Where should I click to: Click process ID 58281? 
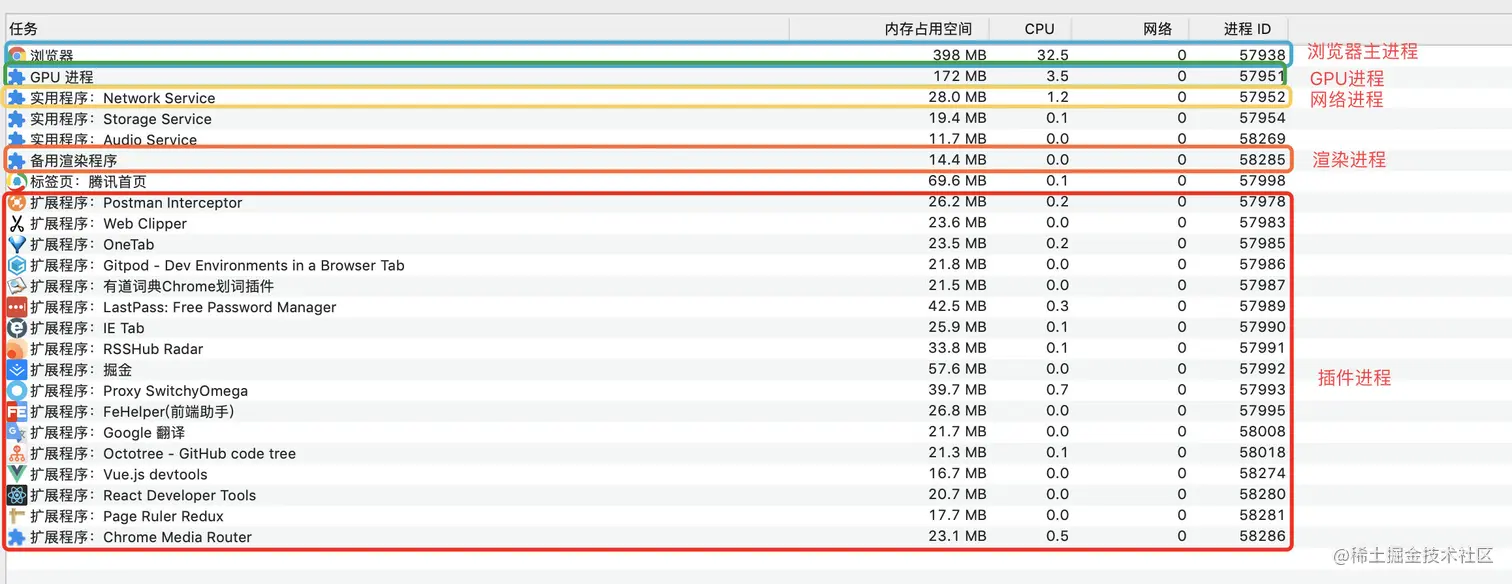click(1262, 517)
